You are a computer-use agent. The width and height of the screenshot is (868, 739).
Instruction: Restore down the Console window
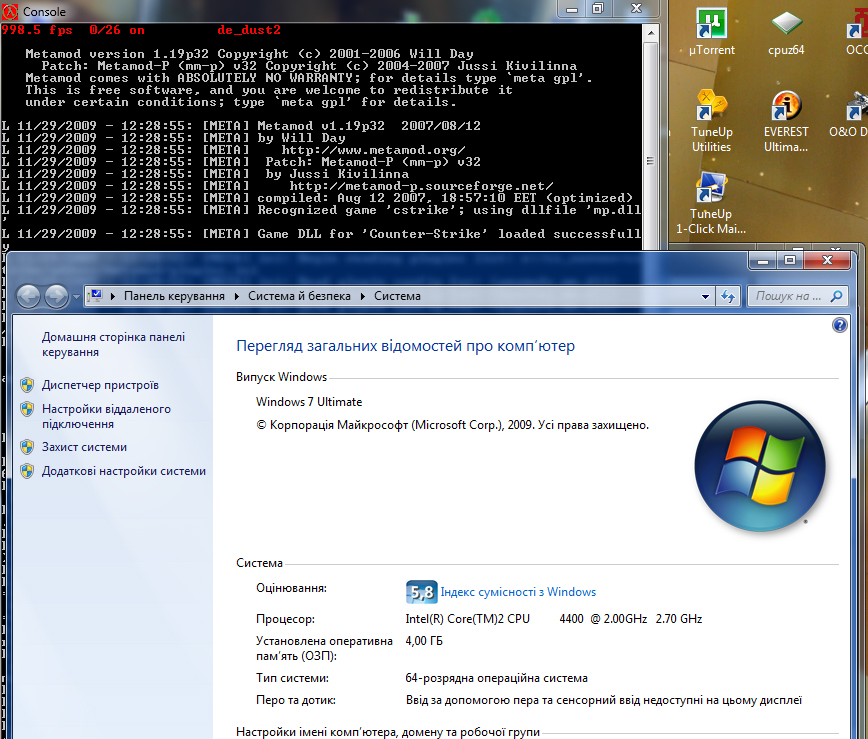tap(598, 9)
